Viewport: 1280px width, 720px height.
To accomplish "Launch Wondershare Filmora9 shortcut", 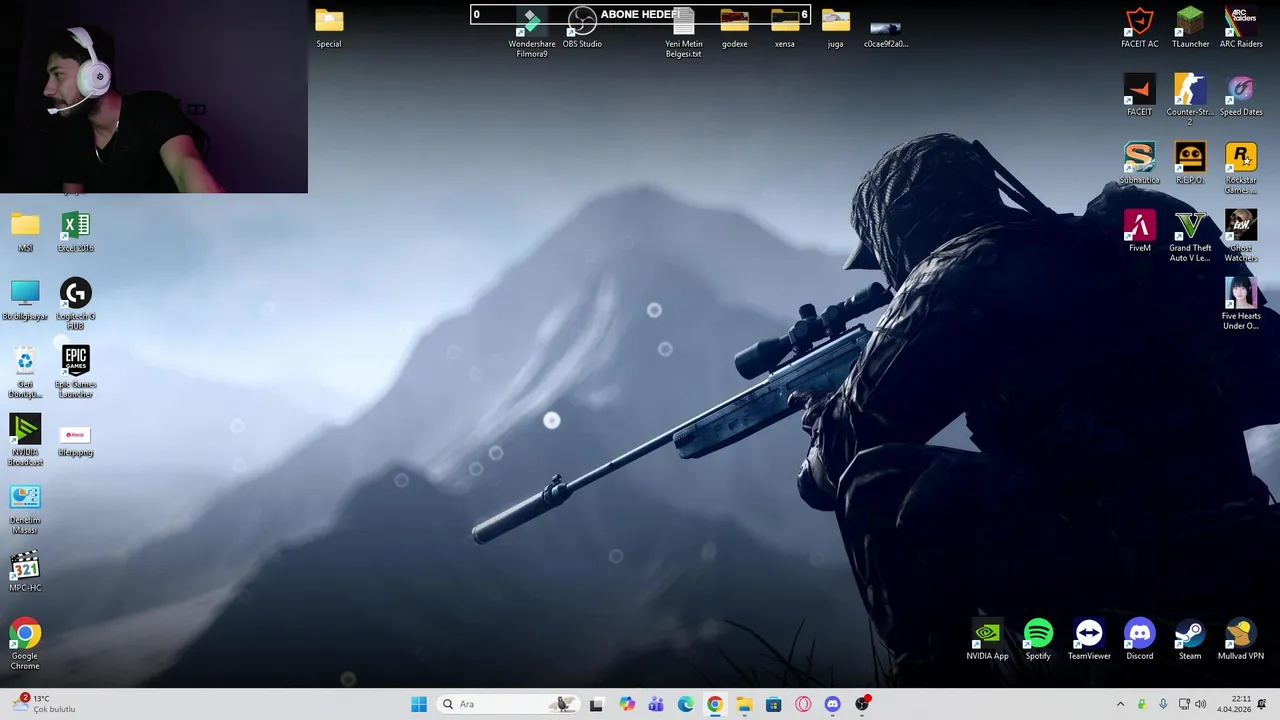I will [x=532, y=31].
